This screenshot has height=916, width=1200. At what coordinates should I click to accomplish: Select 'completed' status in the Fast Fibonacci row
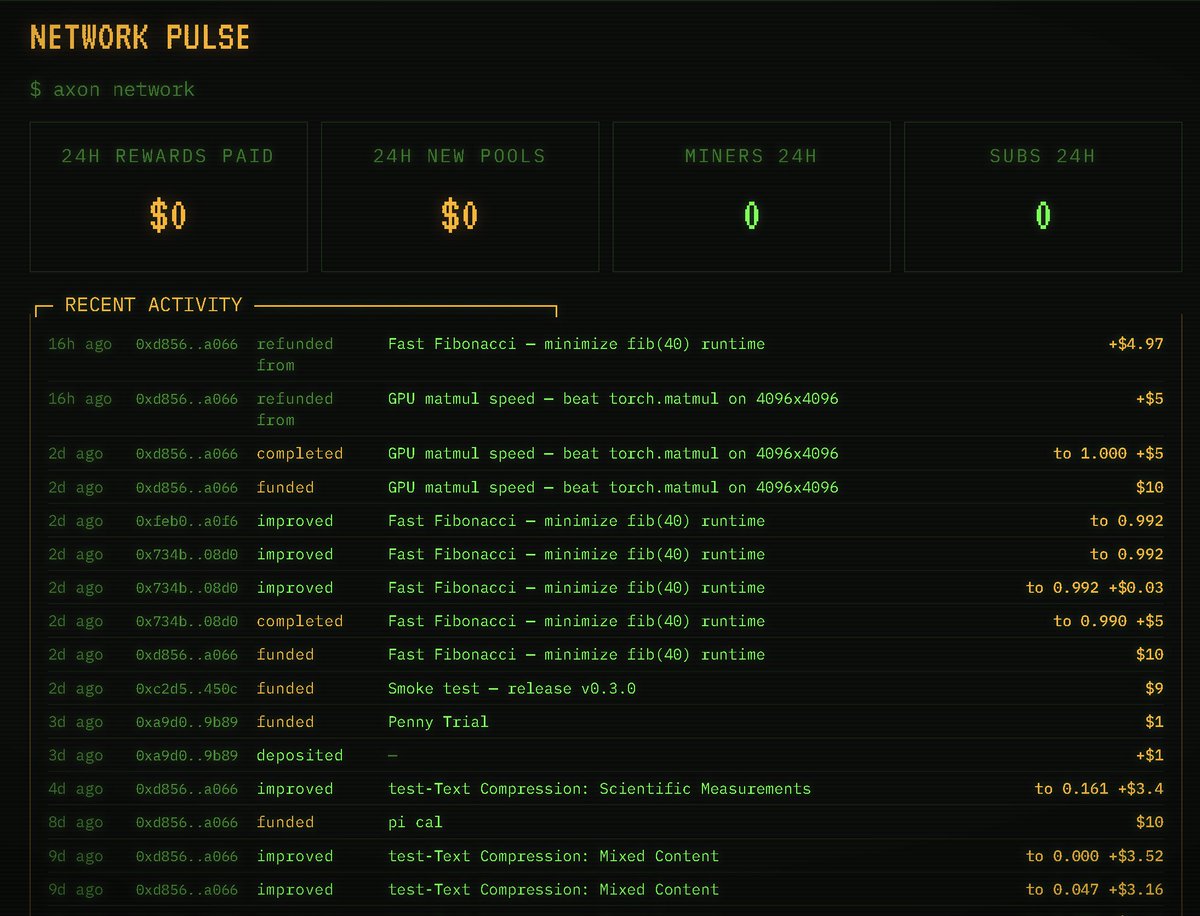pos(299,621)
